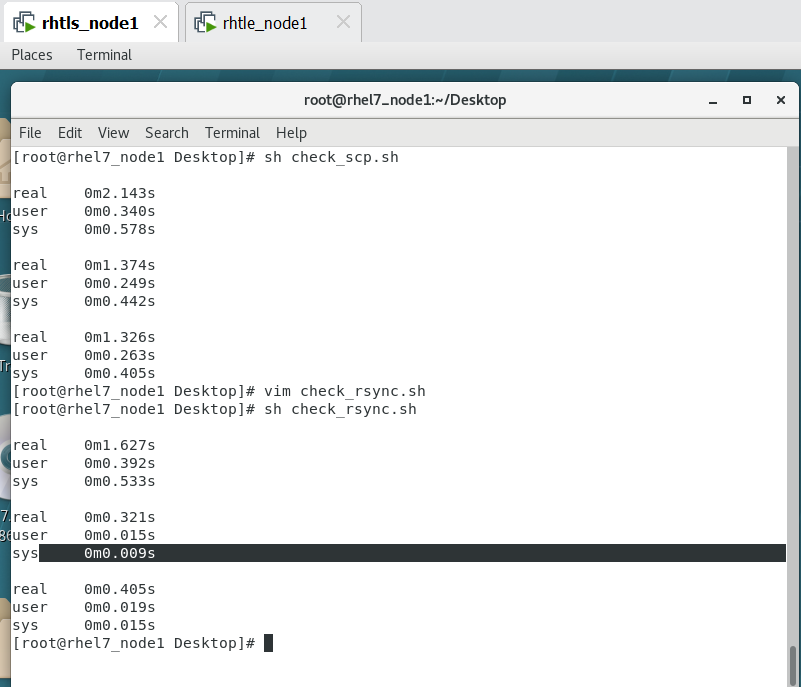Switch to the rhtls_node1 tab
This screenshot has height=687, width=801.
coord(90,23)
